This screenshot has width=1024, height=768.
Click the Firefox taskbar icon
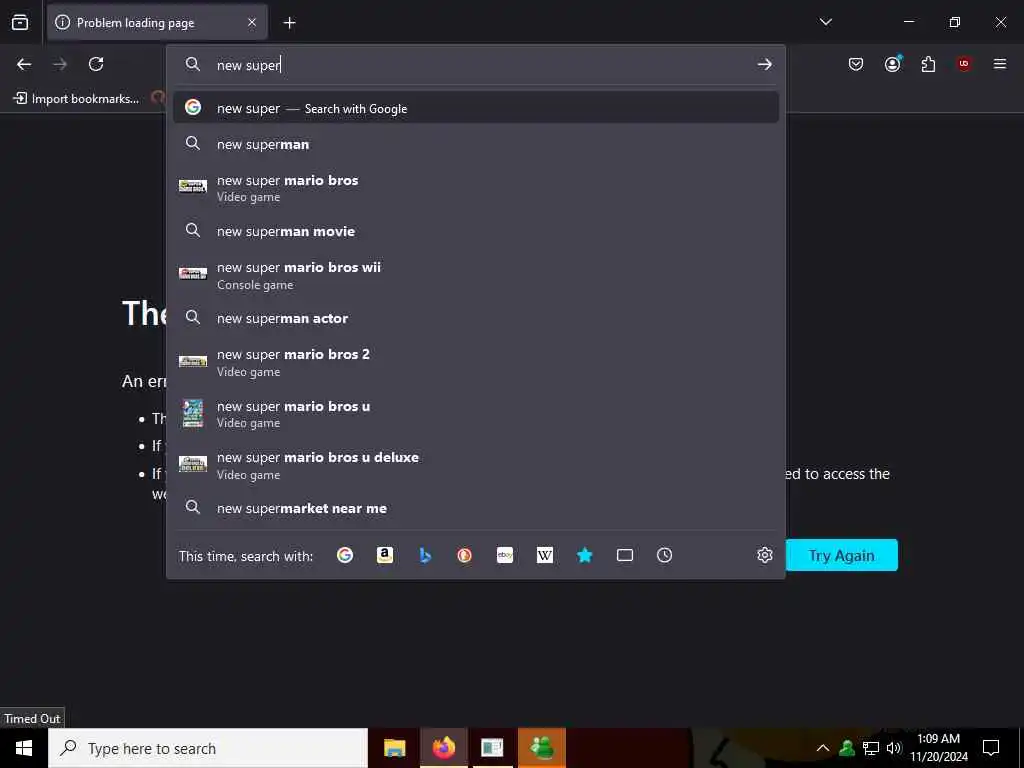pyautogui.click(x=443, y=748)
